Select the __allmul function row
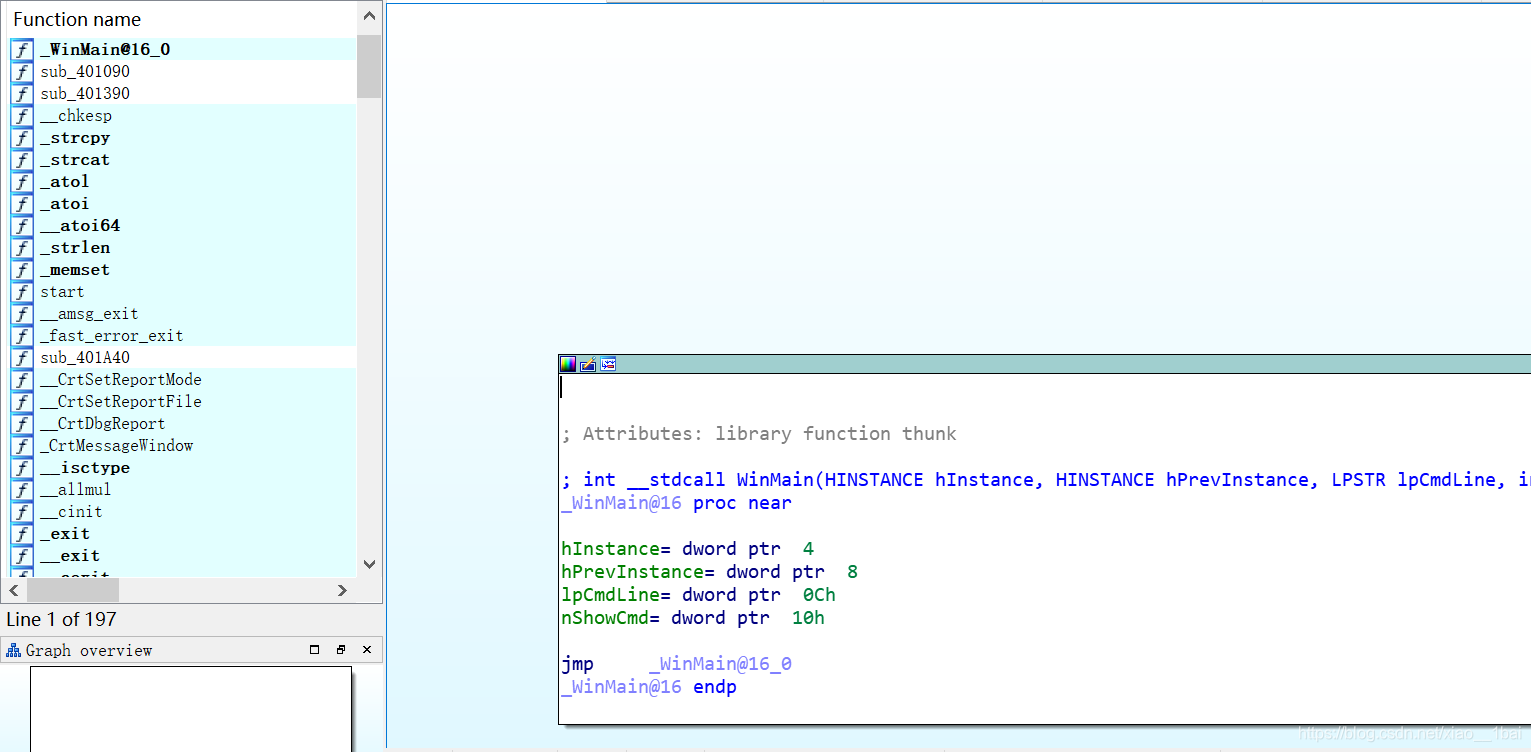This screenshot has width=1531, height=752. point(183,489)
